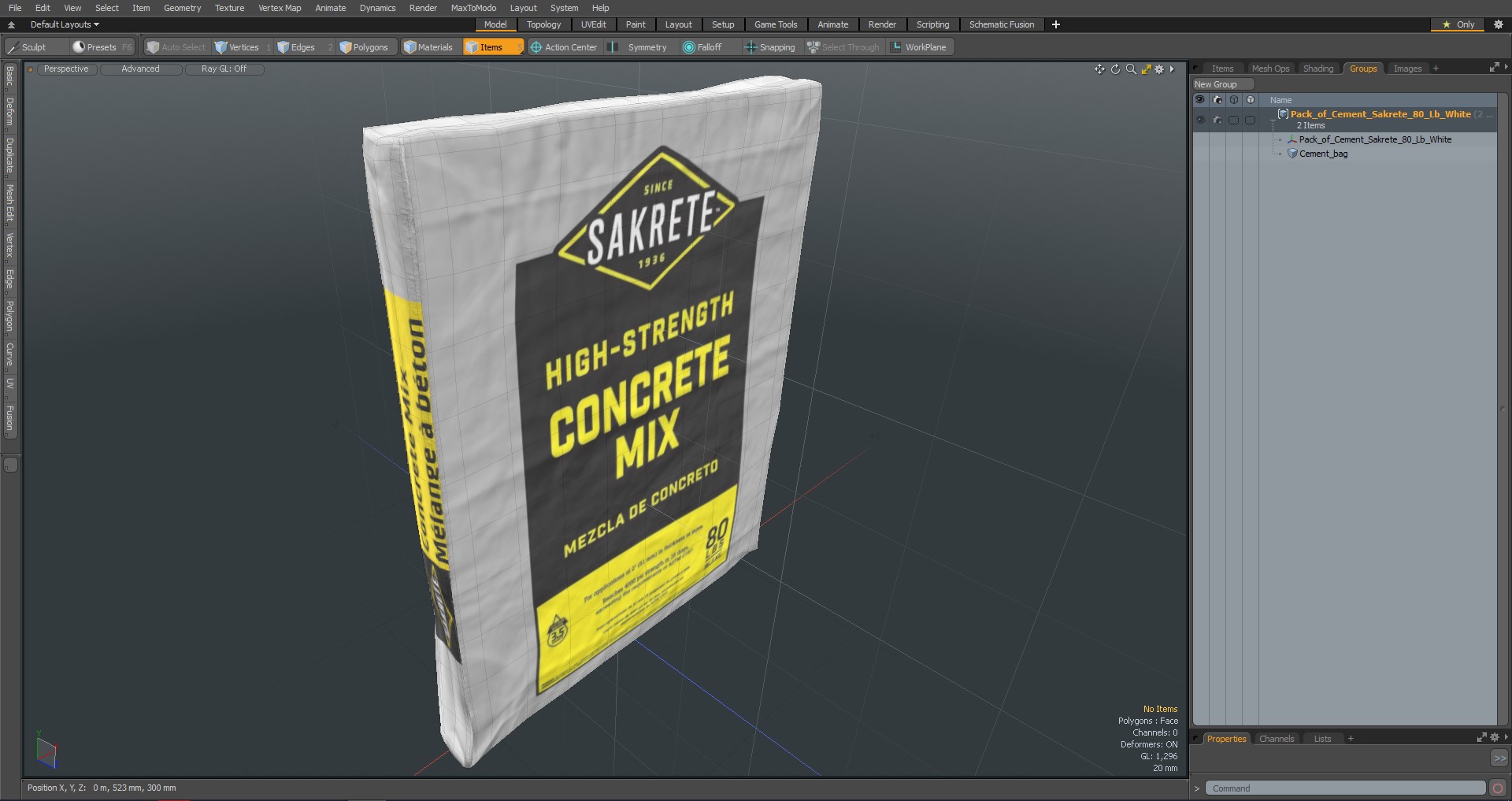Open the Vertex Map menu
The width and height of the screenshot is (1512, 801).
[x=280, y=8]
